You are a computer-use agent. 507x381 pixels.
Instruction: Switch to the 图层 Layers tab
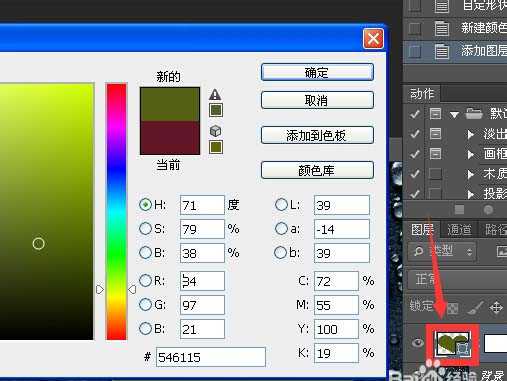(x=422, y=229)
